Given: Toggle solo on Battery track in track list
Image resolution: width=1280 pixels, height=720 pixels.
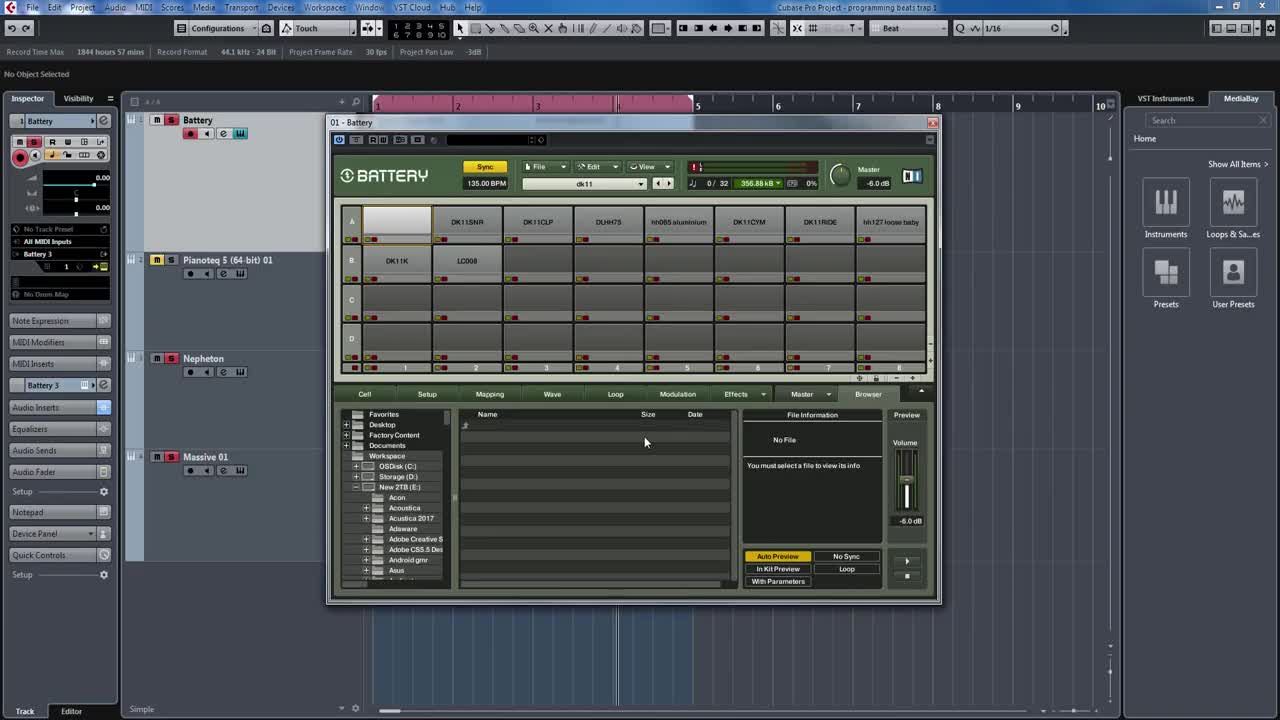Looking at the screenshot, I should (x=171, y=120).
